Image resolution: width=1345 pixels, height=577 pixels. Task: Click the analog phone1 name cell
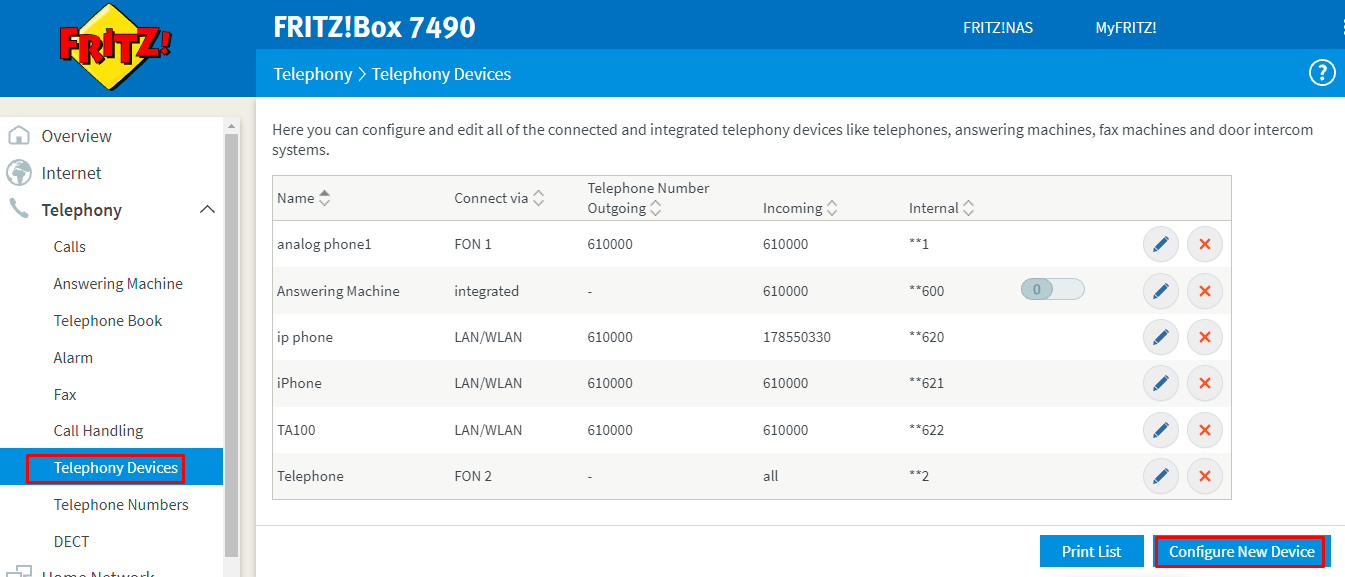click(324, 244)
